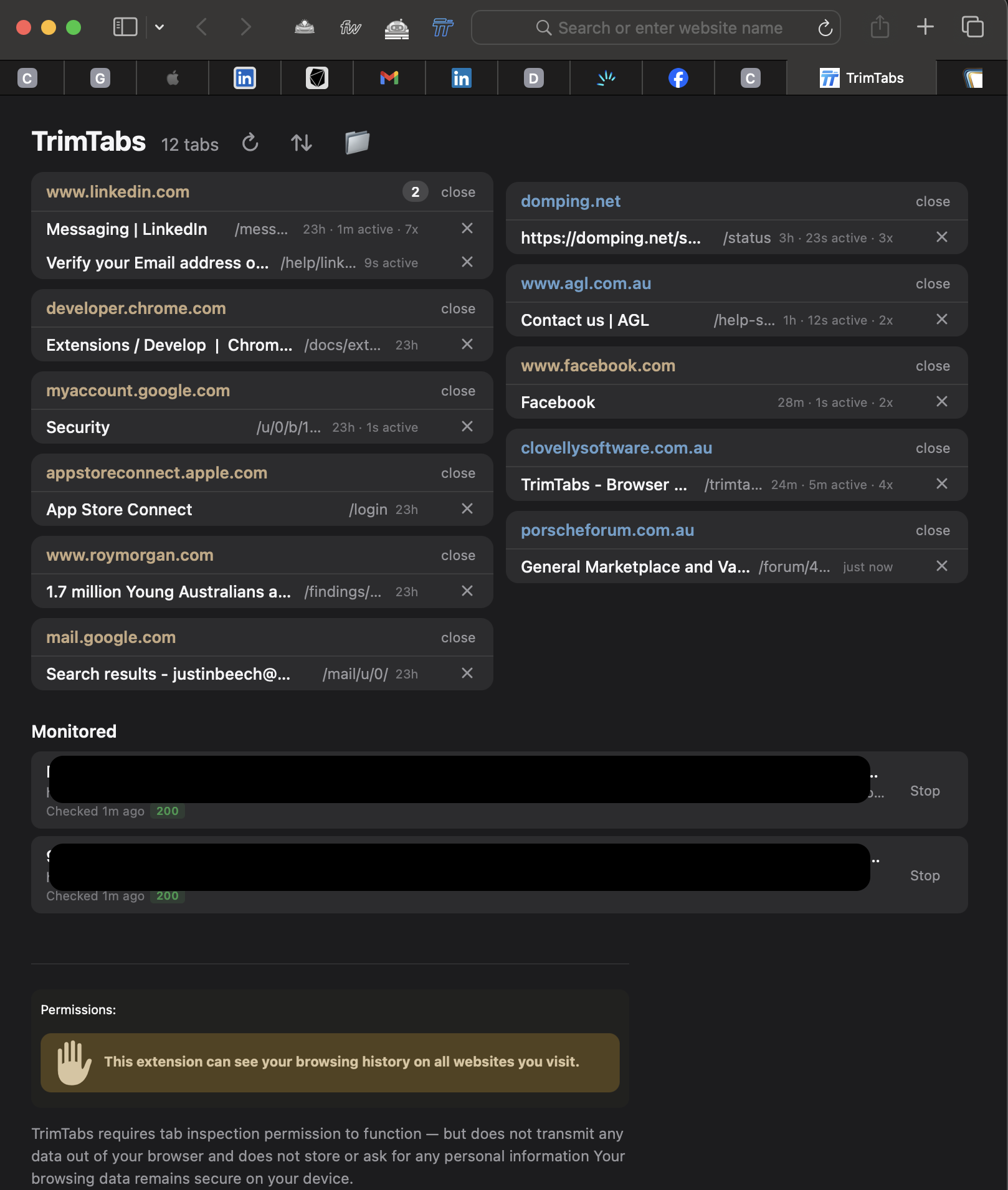Screen dimensions: 1008x1190
Task: Open the clovellysoftware.com.au domain link
Action: click(x=616, y=448)
